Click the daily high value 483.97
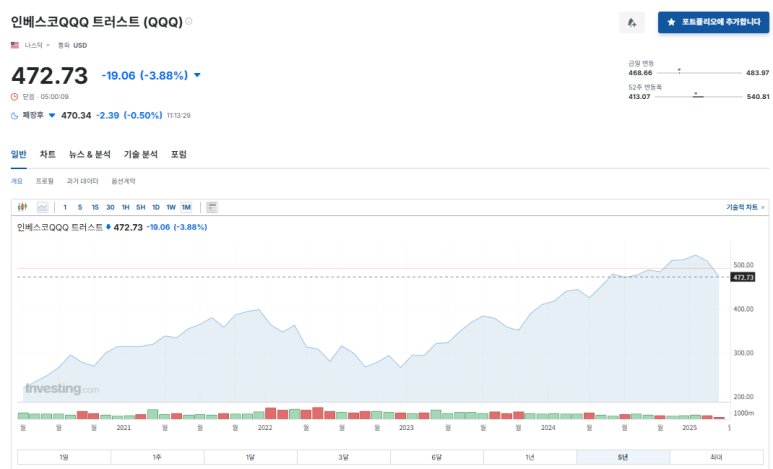The image size is (773, 469). coord(757,73)
